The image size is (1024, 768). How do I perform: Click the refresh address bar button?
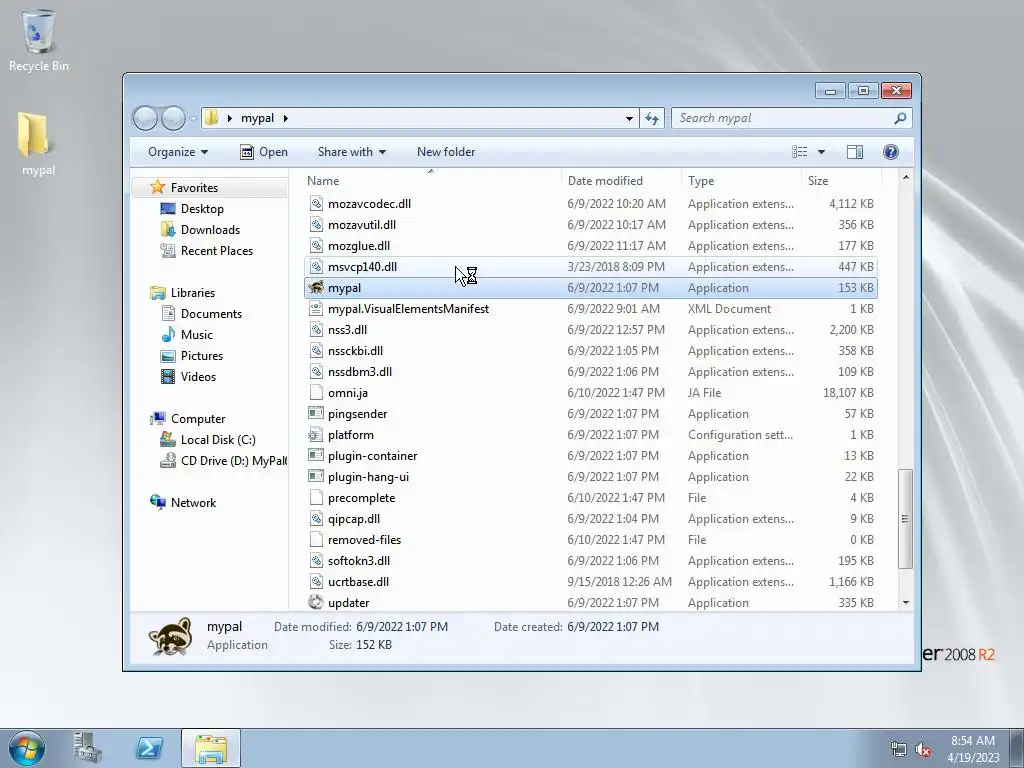(x=652, y=118)
